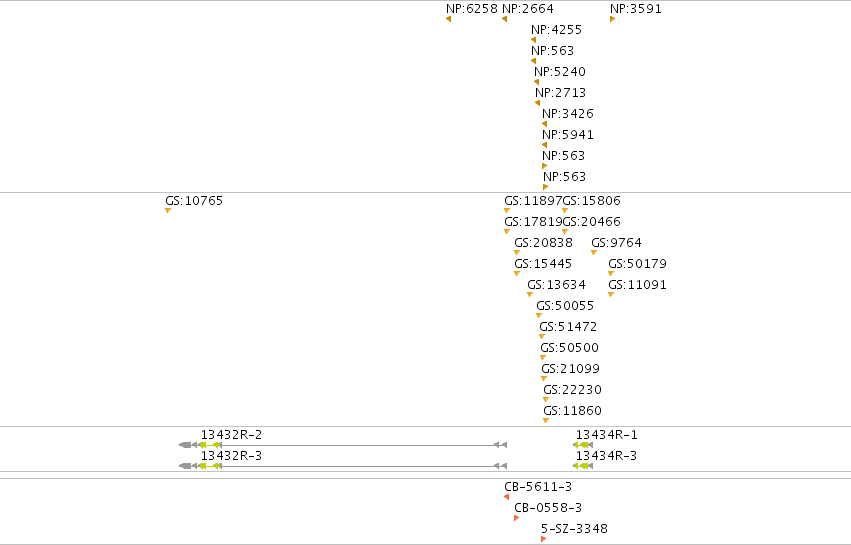Pick the GS:50179 triangle glyph
Viewport: 851px width, 545px height.
611,274
